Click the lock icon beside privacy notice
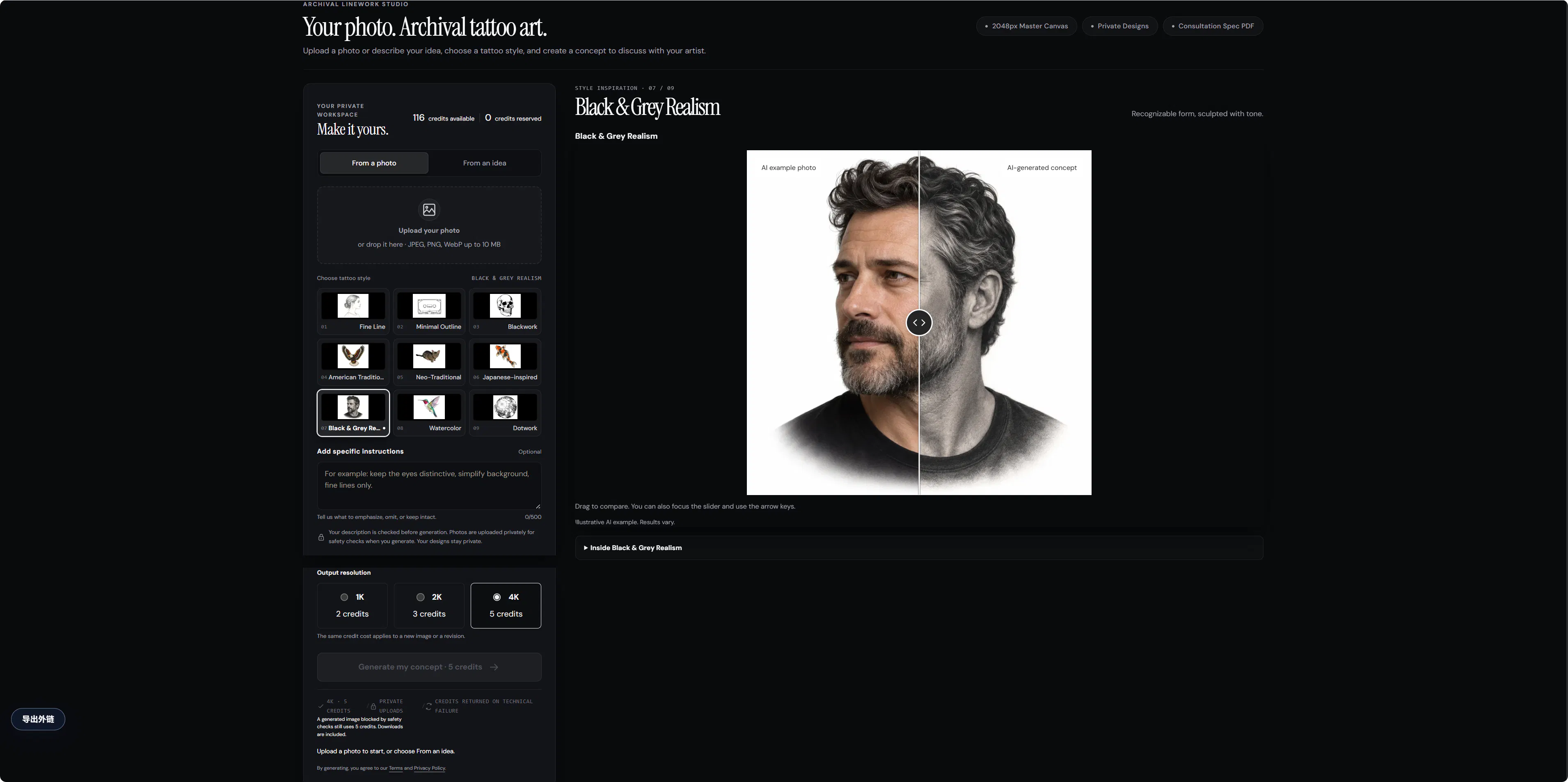This screenshot has width=1568, height=782. click(x=321, y=537)
